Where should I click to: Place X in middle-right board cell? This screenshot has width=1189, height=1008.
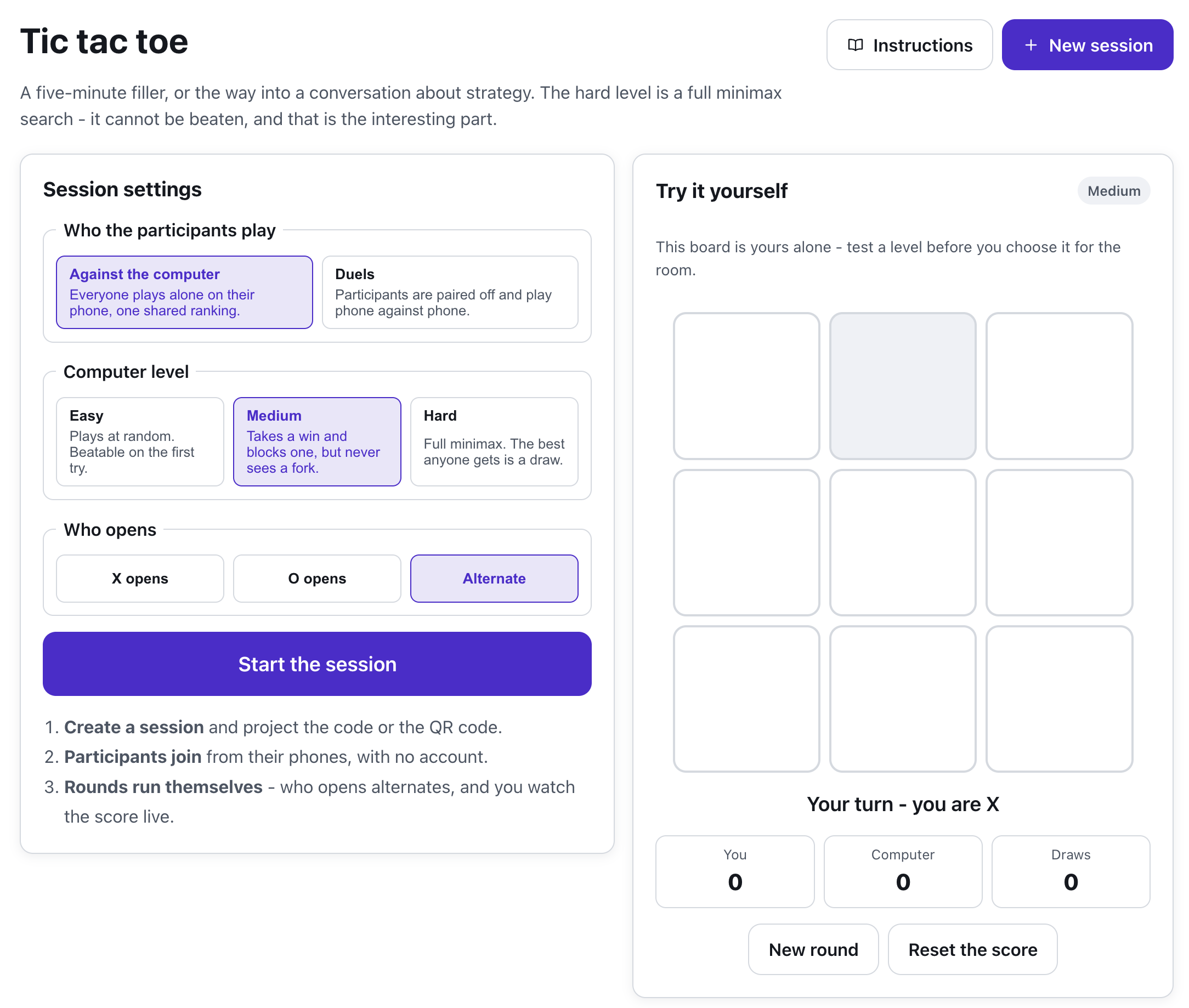tap(1060, 542)
